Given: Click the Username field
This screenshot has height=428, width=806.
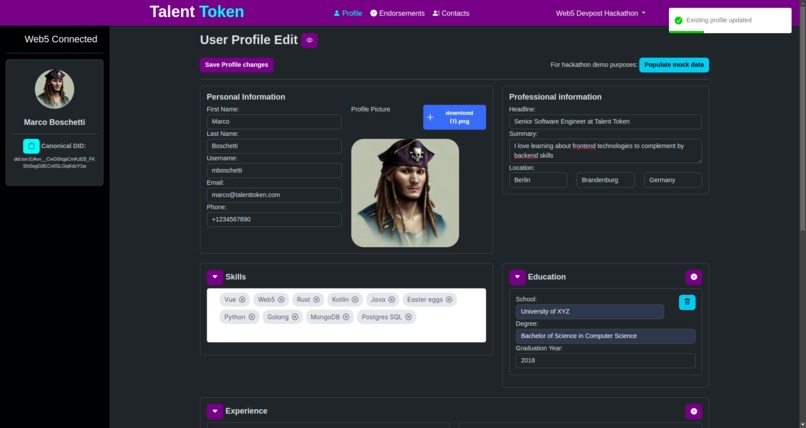Looking at the screenshot, I should (x=274, y=171).
